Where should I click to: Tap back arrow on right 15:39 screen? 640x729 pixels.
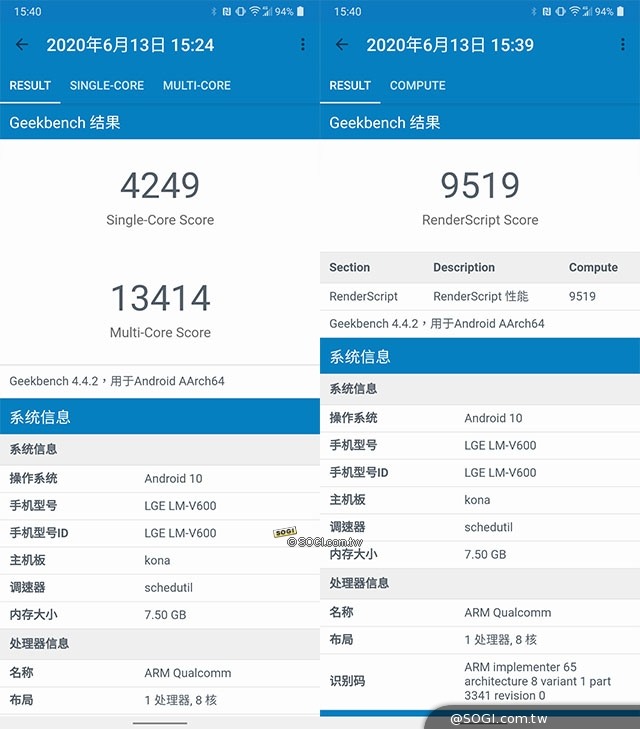pos(342,45)
